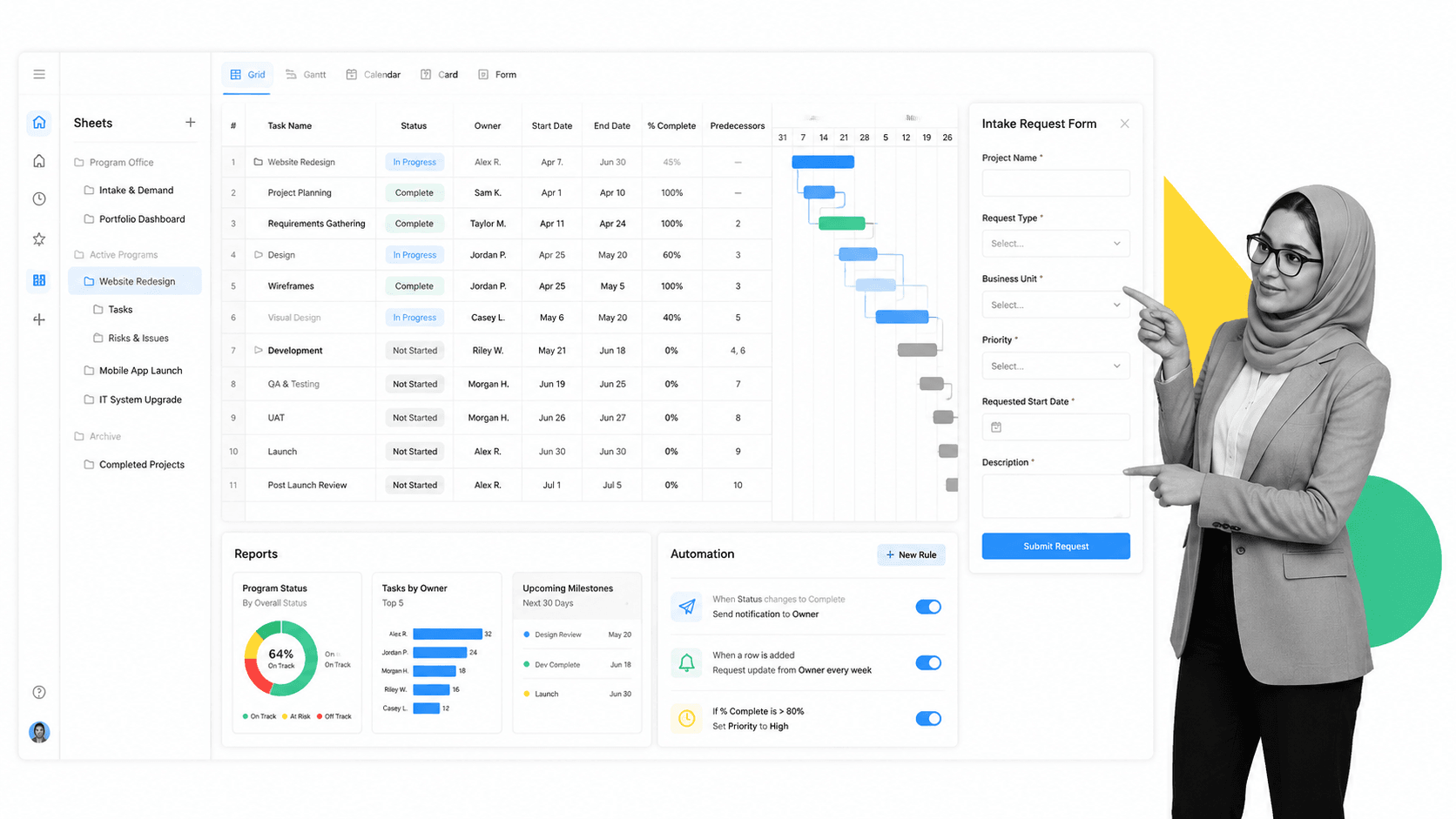Open the Request Type dropdown
This screenshot has width=1456, height=819.
(x=1055, y=244)
